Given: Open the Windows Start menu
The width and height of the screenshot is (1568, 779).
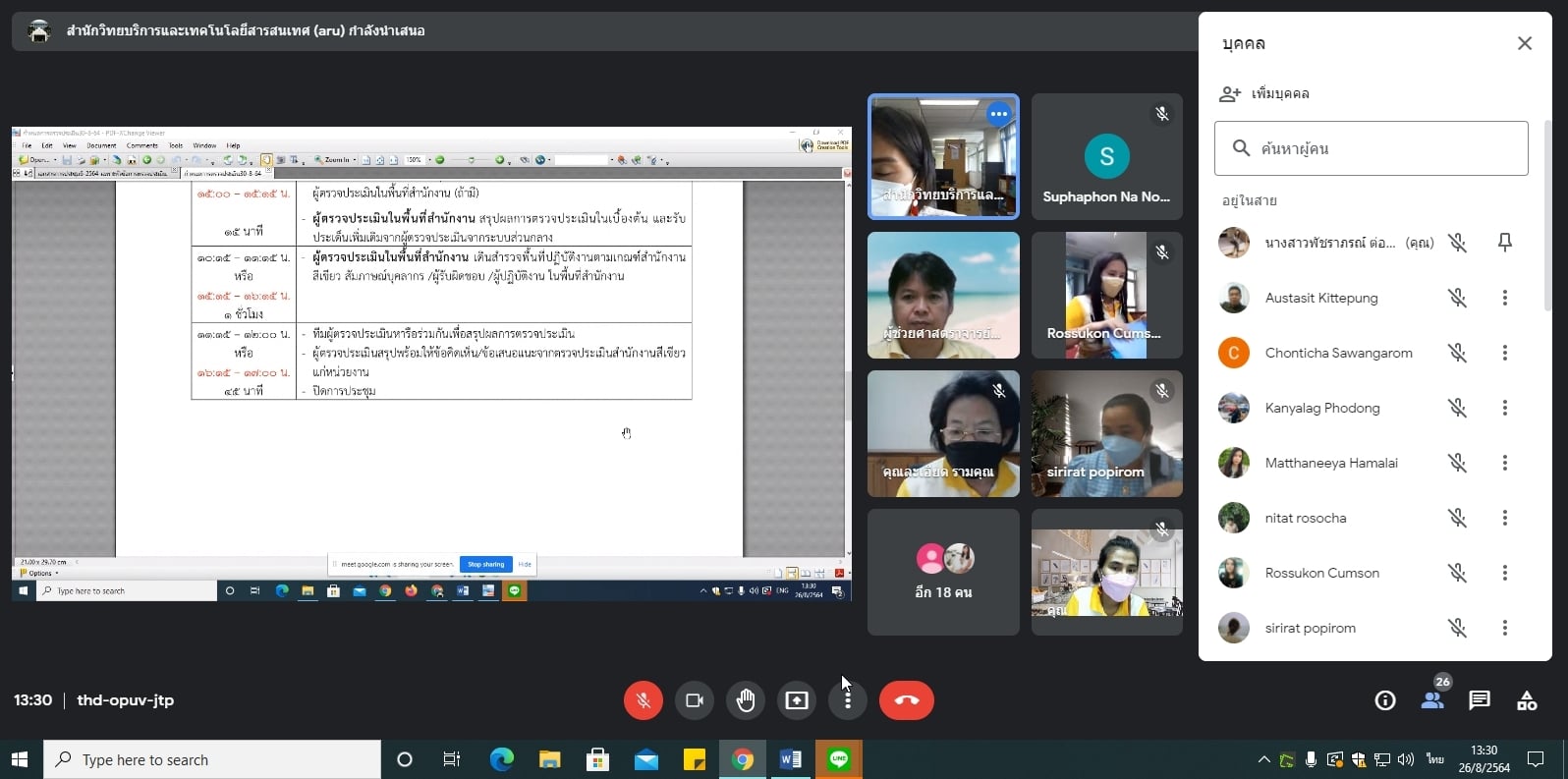Looking at the screenshot, I should 20,759.
